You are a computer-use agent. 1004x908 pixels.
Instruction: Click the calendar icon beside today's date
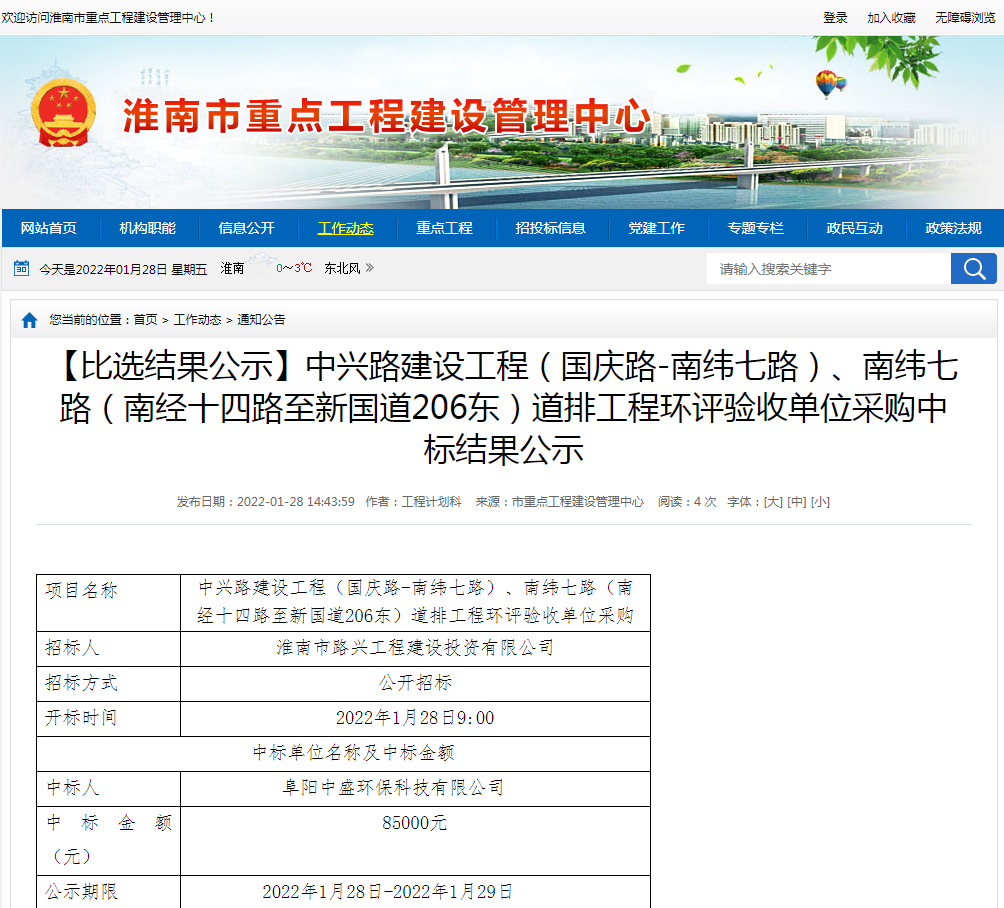pyautogui.click(x=22, y=268)
